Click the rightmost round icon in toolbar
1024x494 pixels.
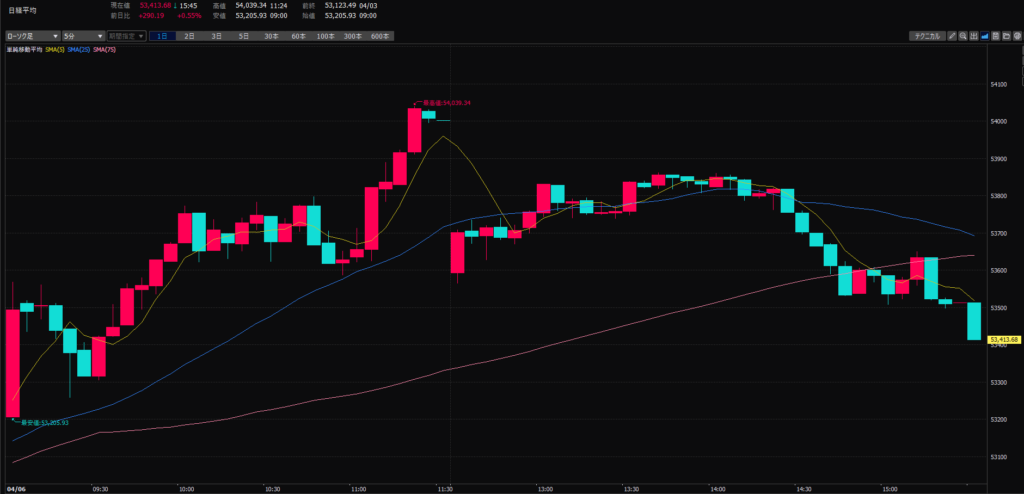[1016, 36]
